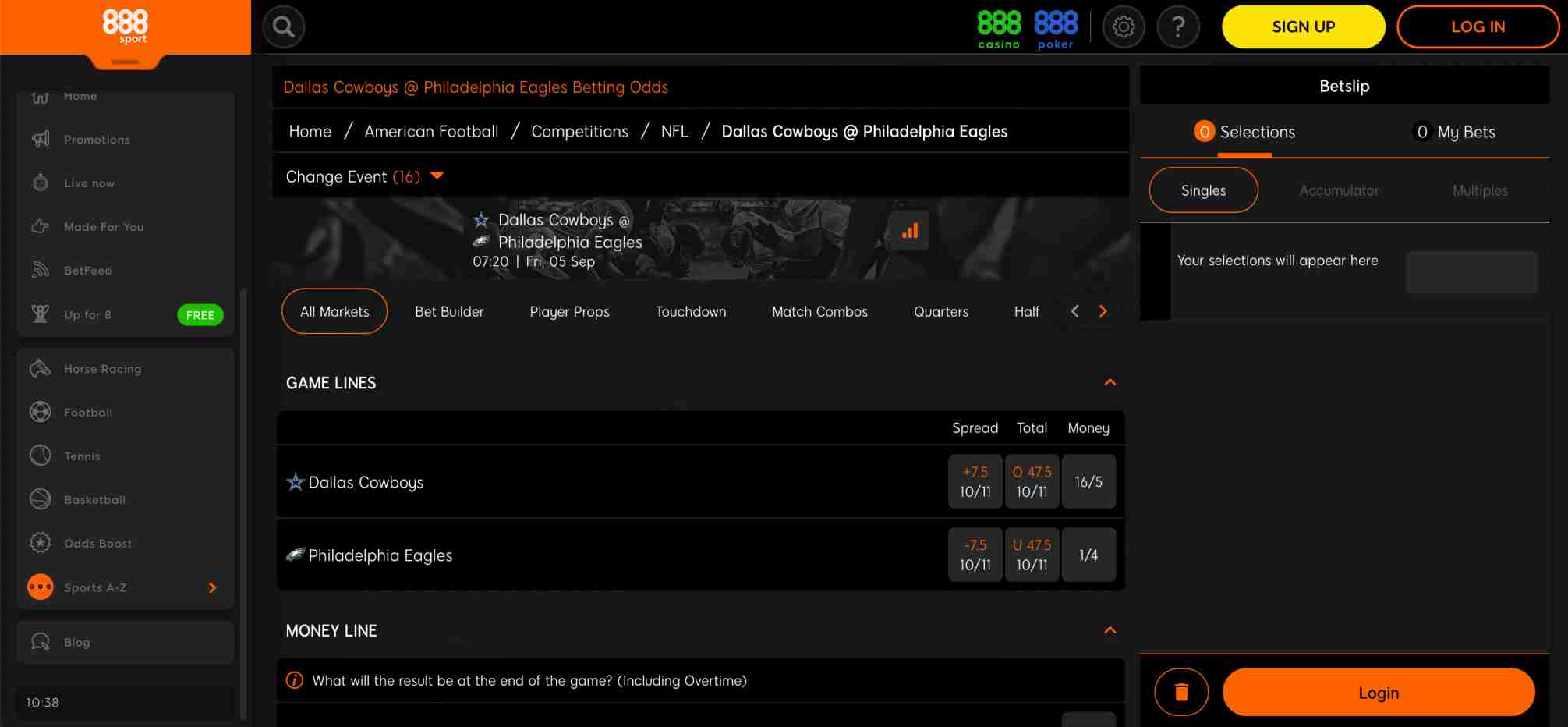Bet Over 47.5 total at 10/11
1568x727 pixels.
point(1032,481)
